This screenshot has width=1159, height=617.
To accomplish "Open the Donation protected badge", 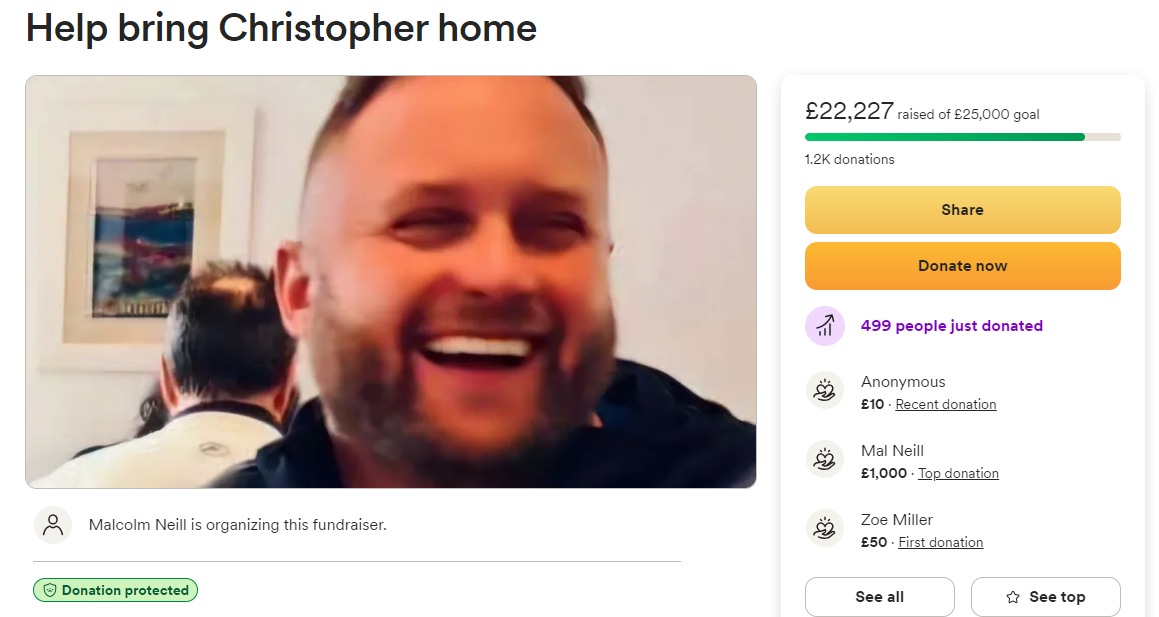I will click(115, 590).
